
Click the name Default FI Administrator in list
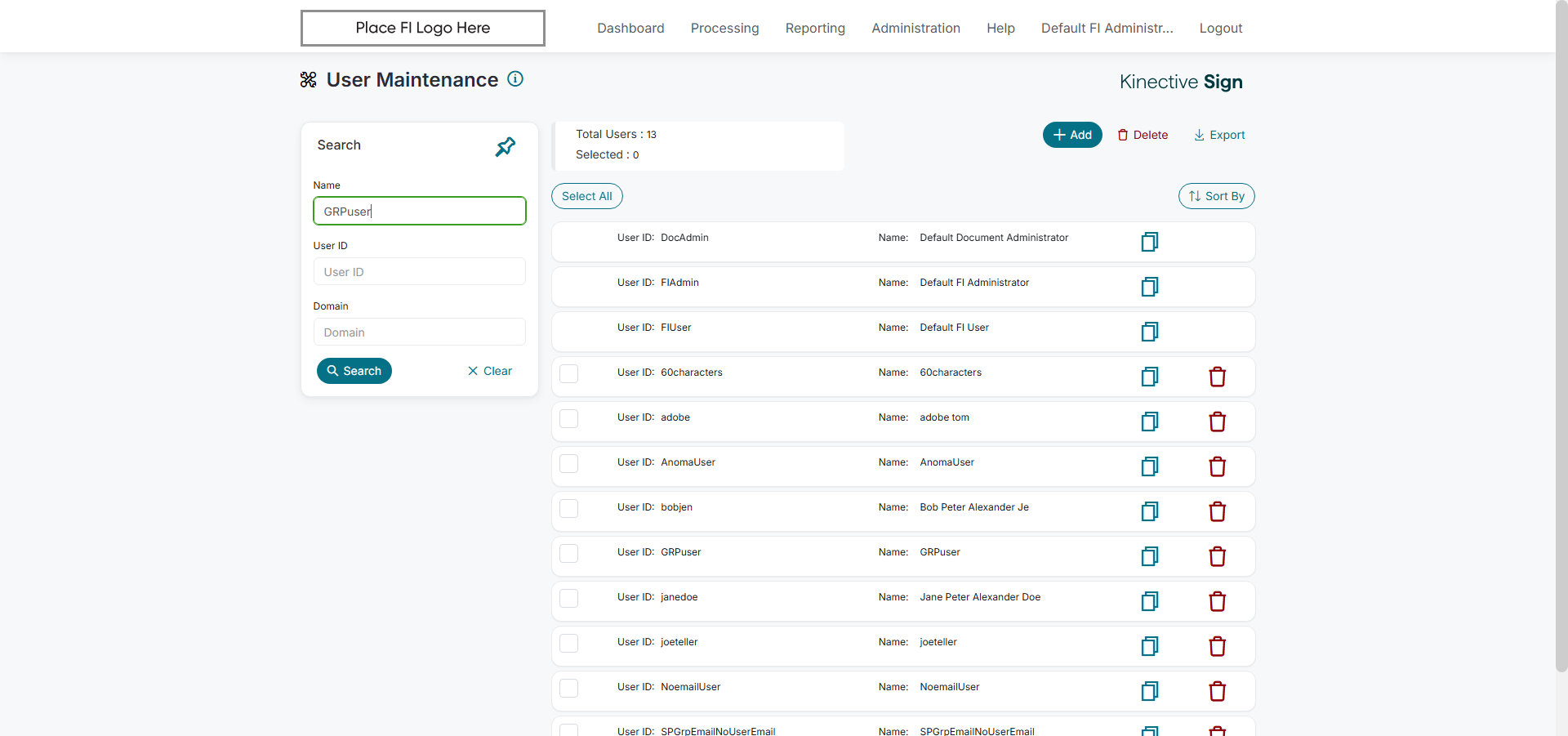974,283
